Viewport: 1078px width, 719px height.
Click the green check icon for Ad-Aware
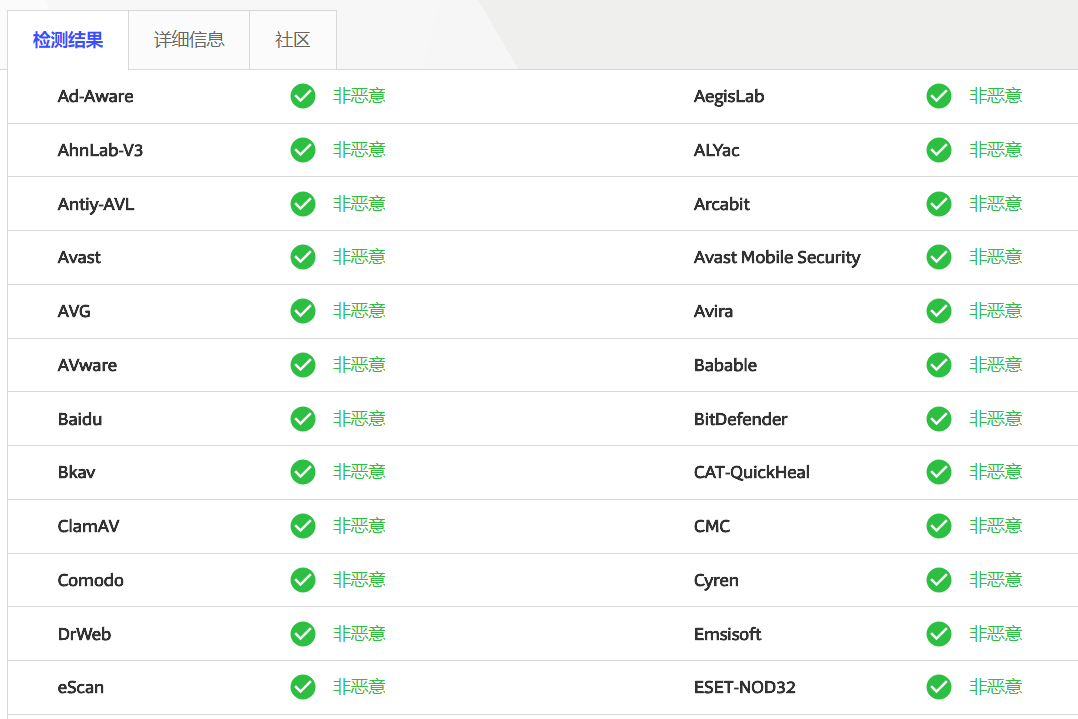(x=302, y=96)
